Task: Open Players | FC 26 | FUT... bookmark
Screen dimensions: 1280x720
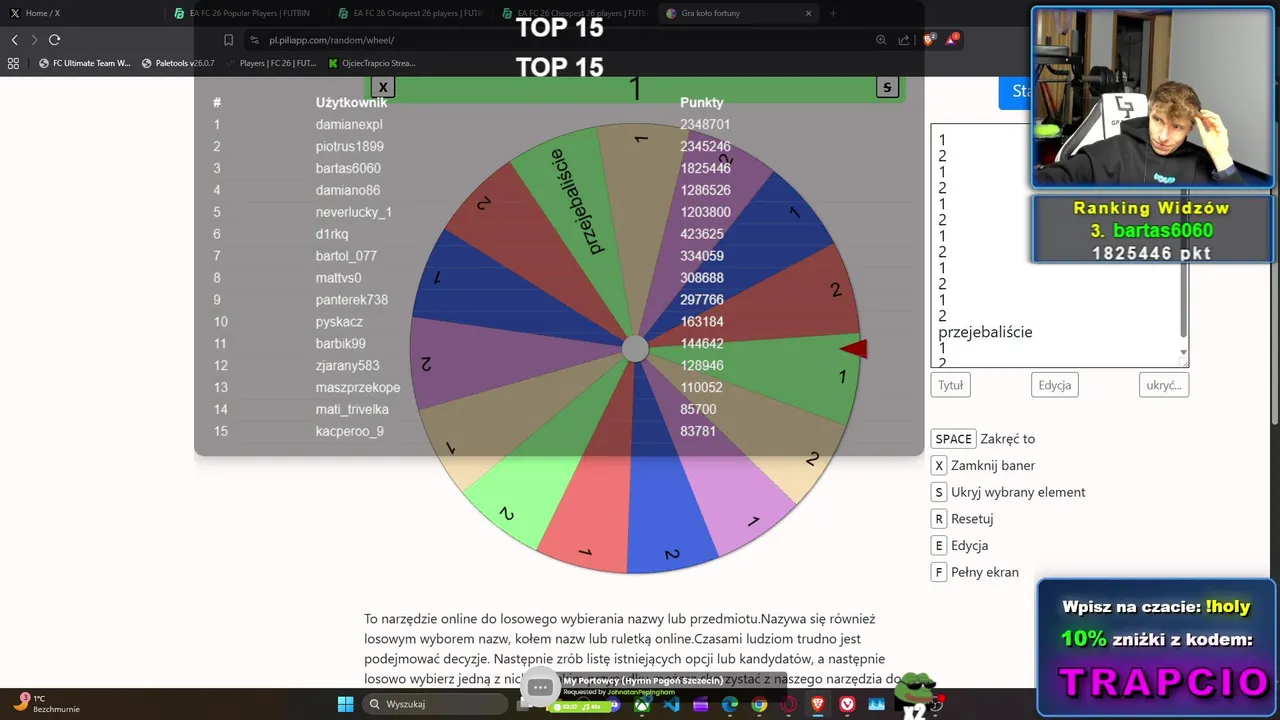Action: 271,63
